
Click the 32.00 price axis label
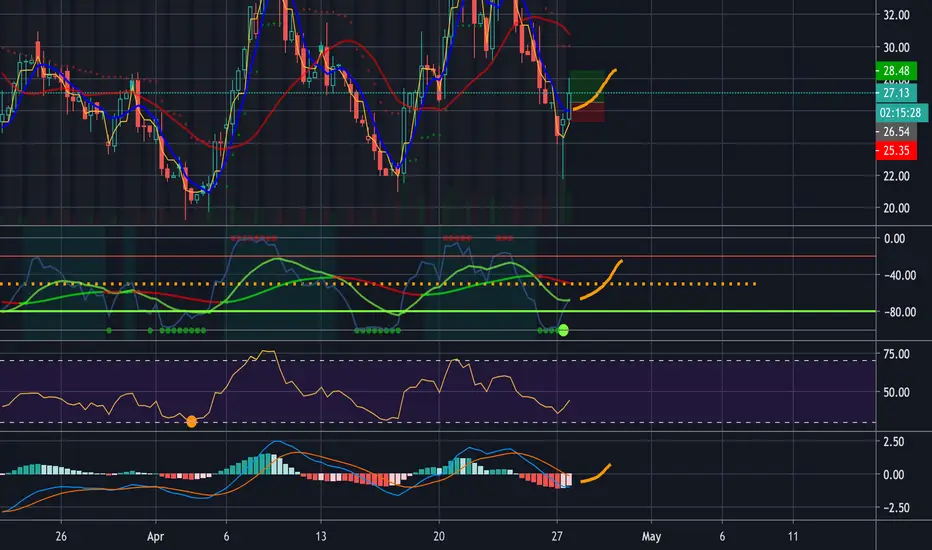(896, 15)
